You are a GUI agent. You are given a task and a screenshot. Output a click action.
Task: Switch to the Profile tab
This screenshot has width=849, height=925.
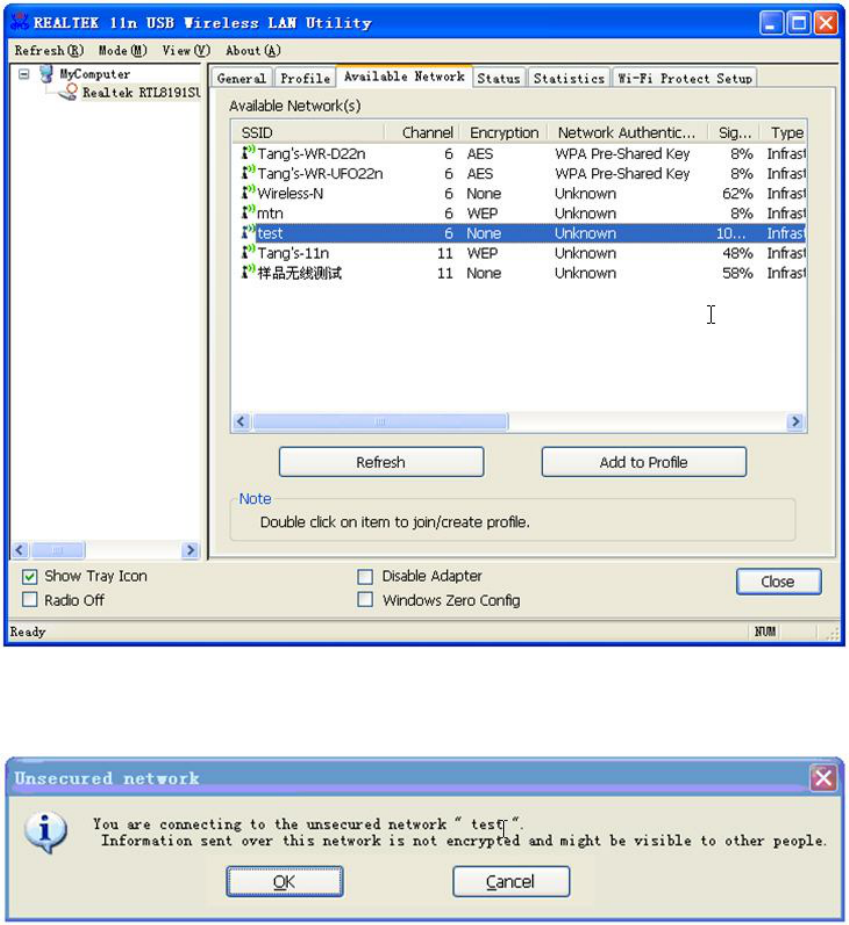(x=305, y=78)
